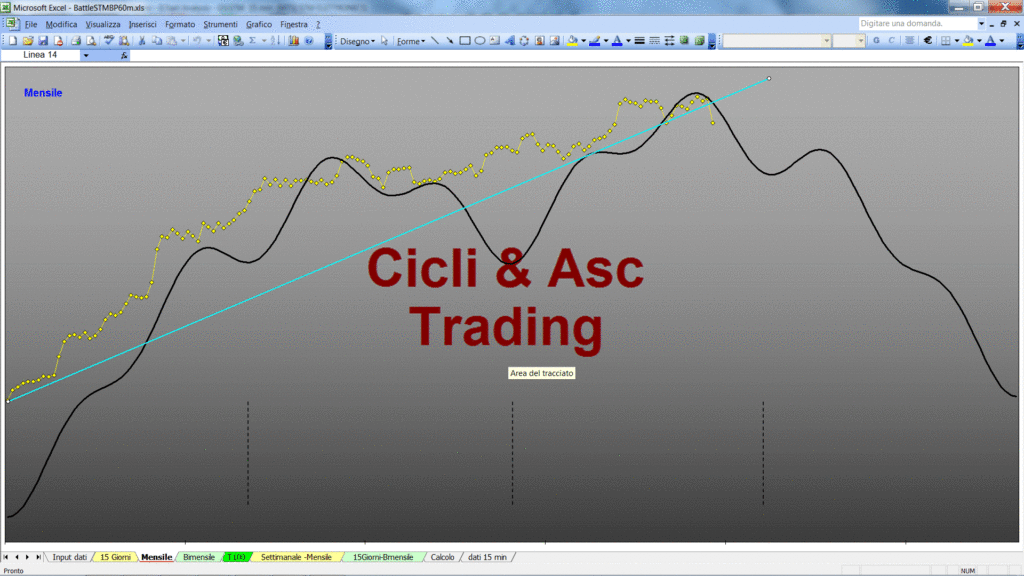Viewport: 1024px width, 576px height.
Task: Click the Name Box showing Linea 14
Action: (x=41, y=55)
